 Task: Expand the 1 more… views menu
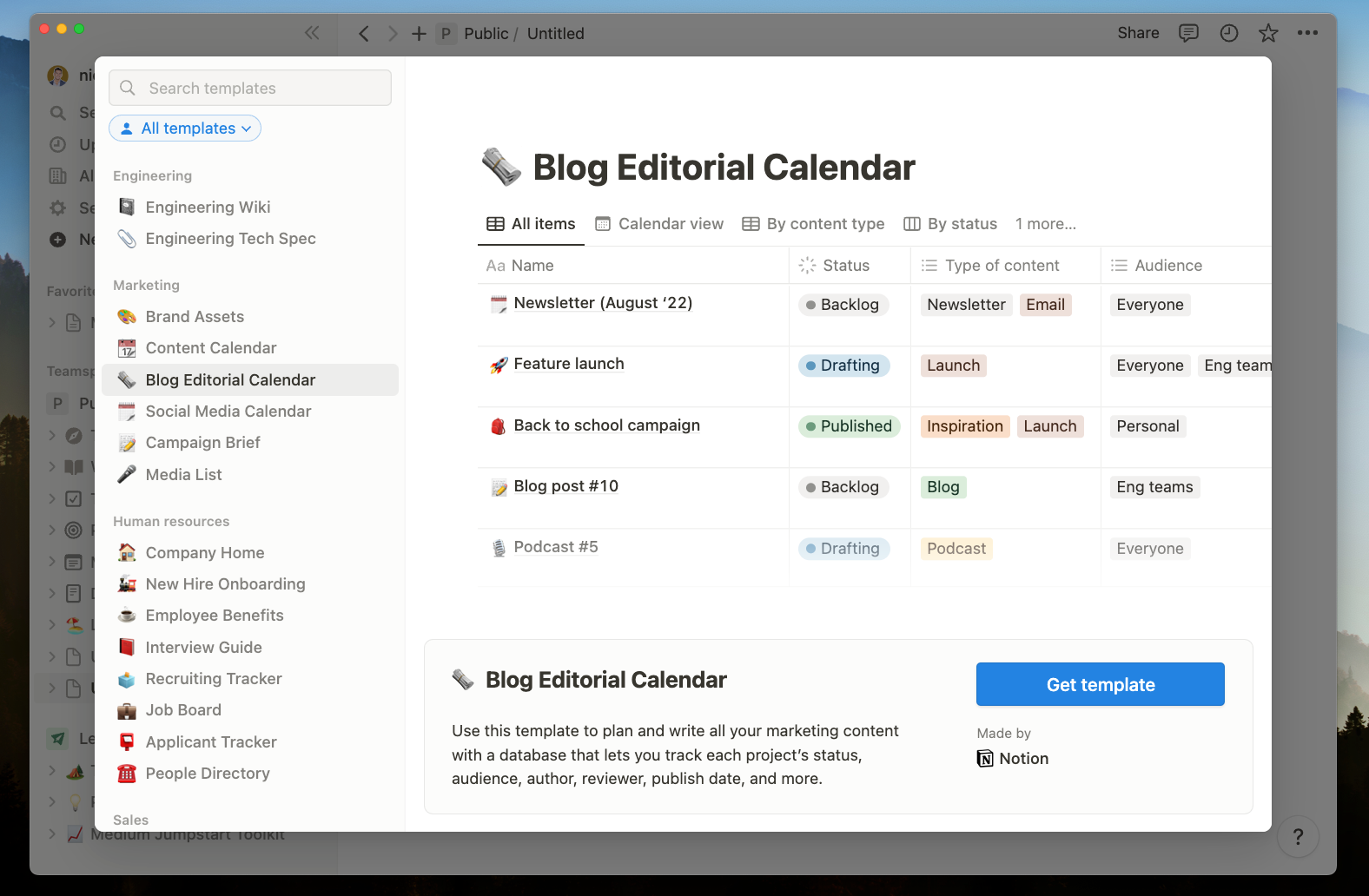(1045, 224)
